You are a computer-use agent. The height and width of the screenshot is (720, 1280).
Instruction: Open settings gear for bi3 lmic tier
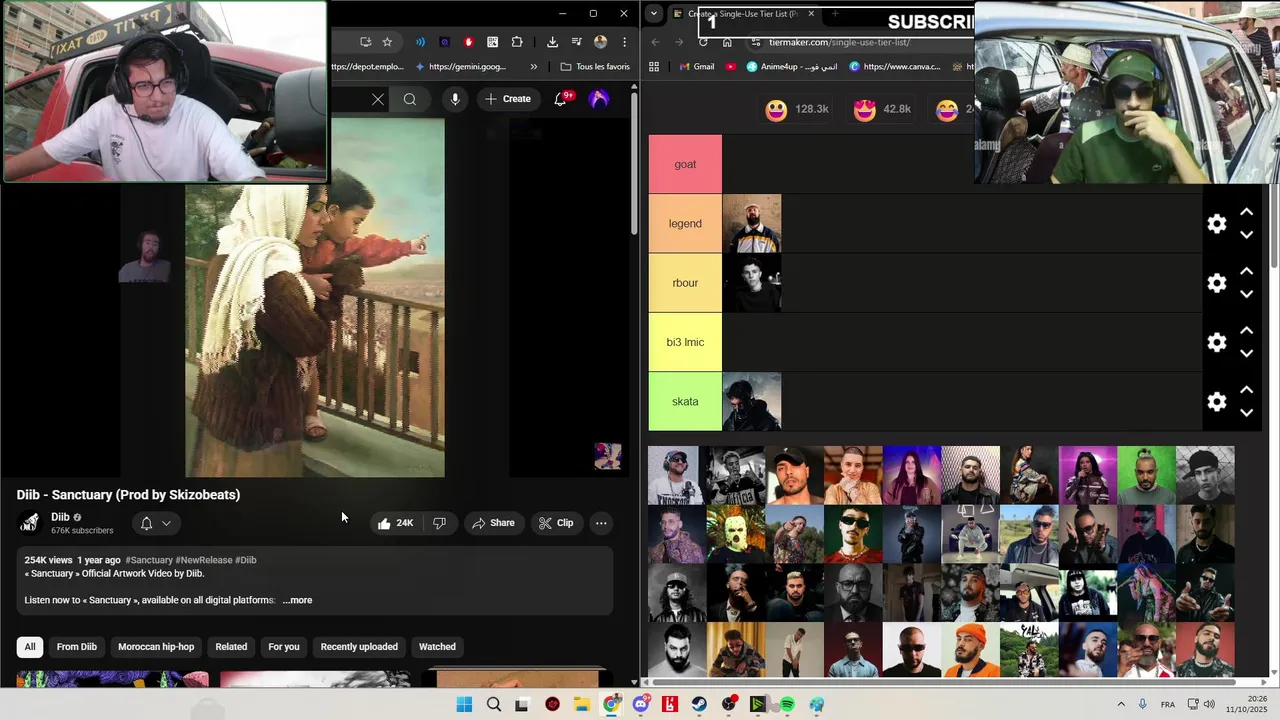pyautogui.click(x=1217, y=342)
